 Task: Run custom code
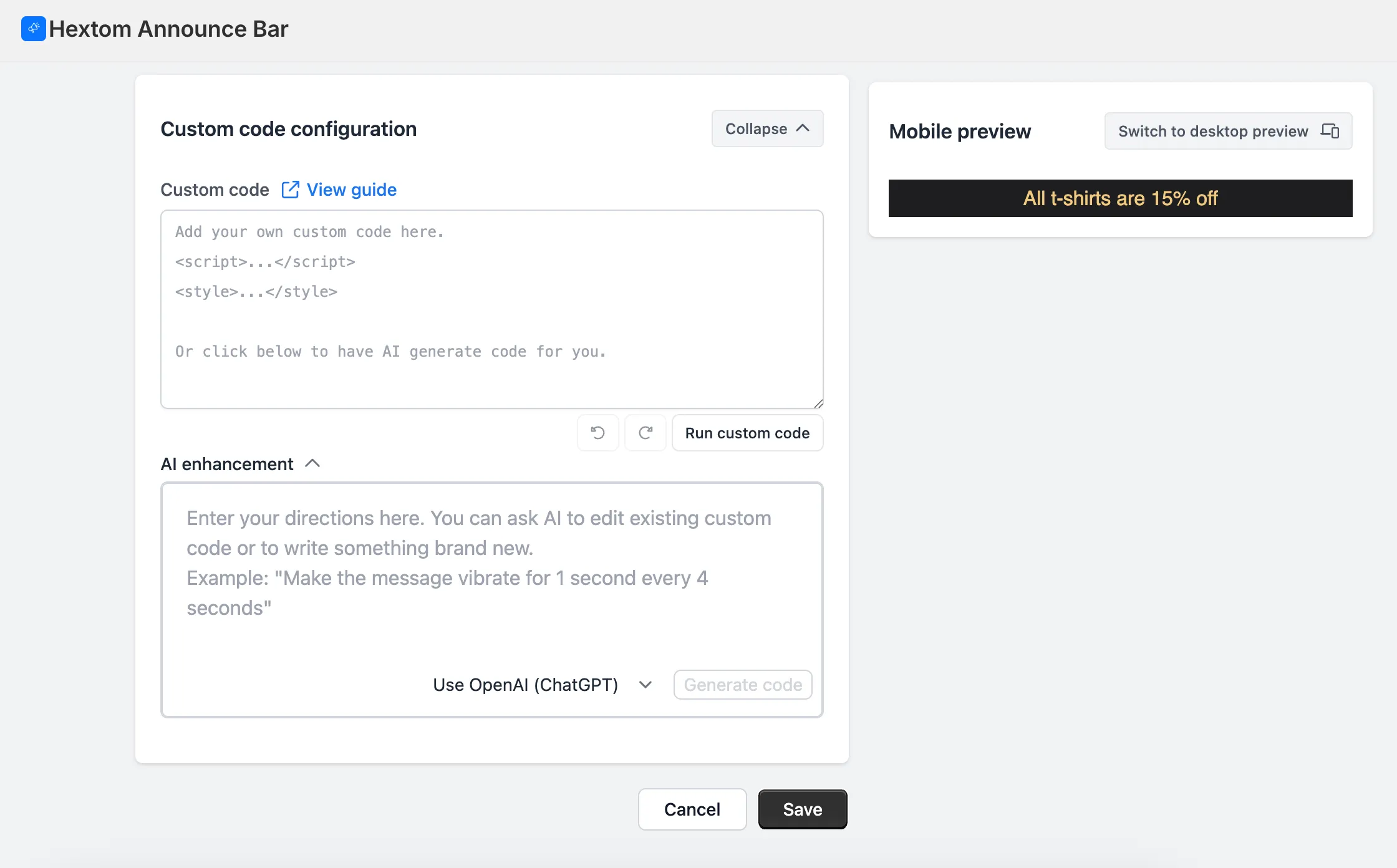[x=747, y=433]
